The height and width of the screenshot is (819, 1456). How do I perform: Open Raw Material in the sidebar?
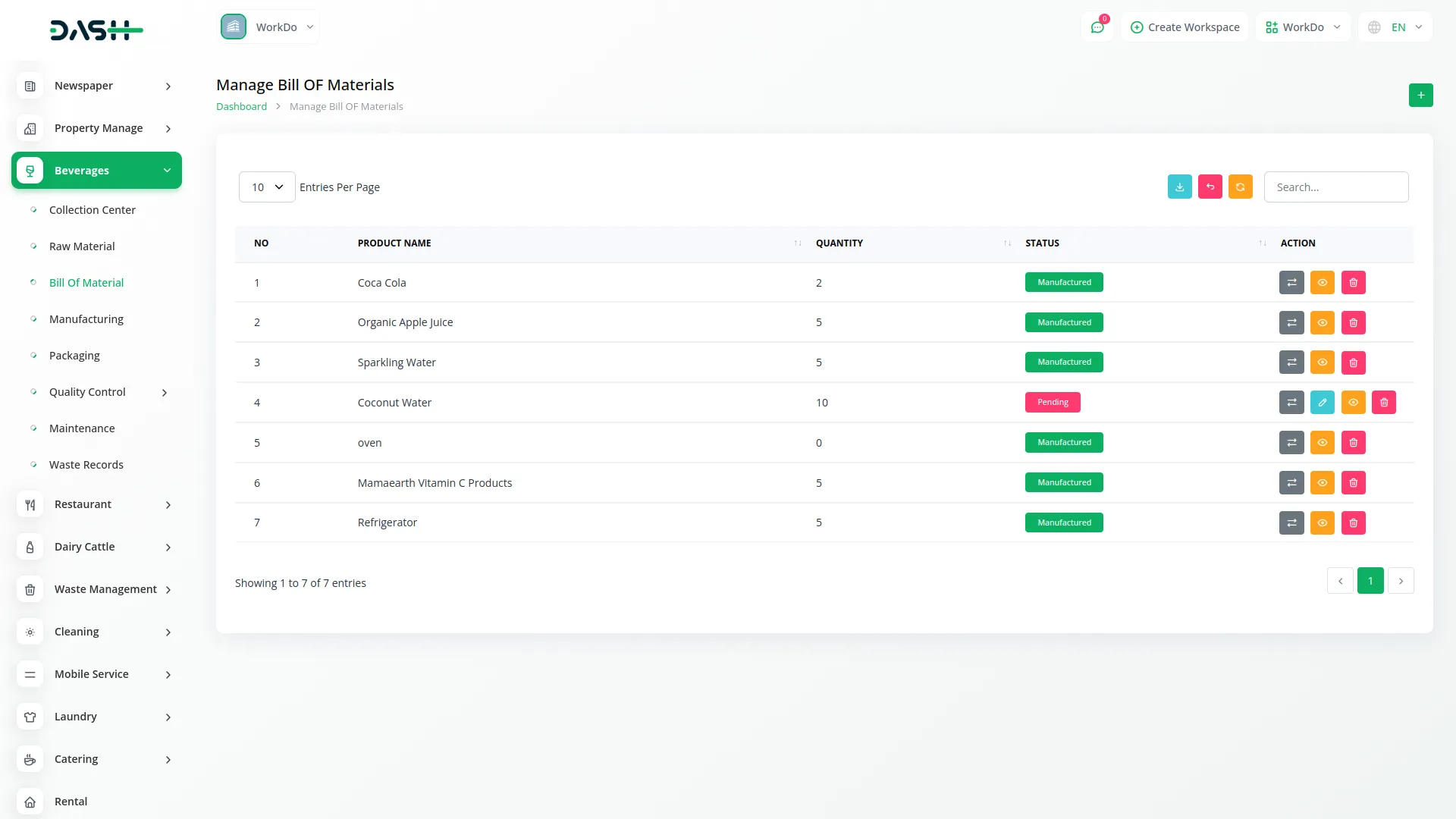(82, 246)
